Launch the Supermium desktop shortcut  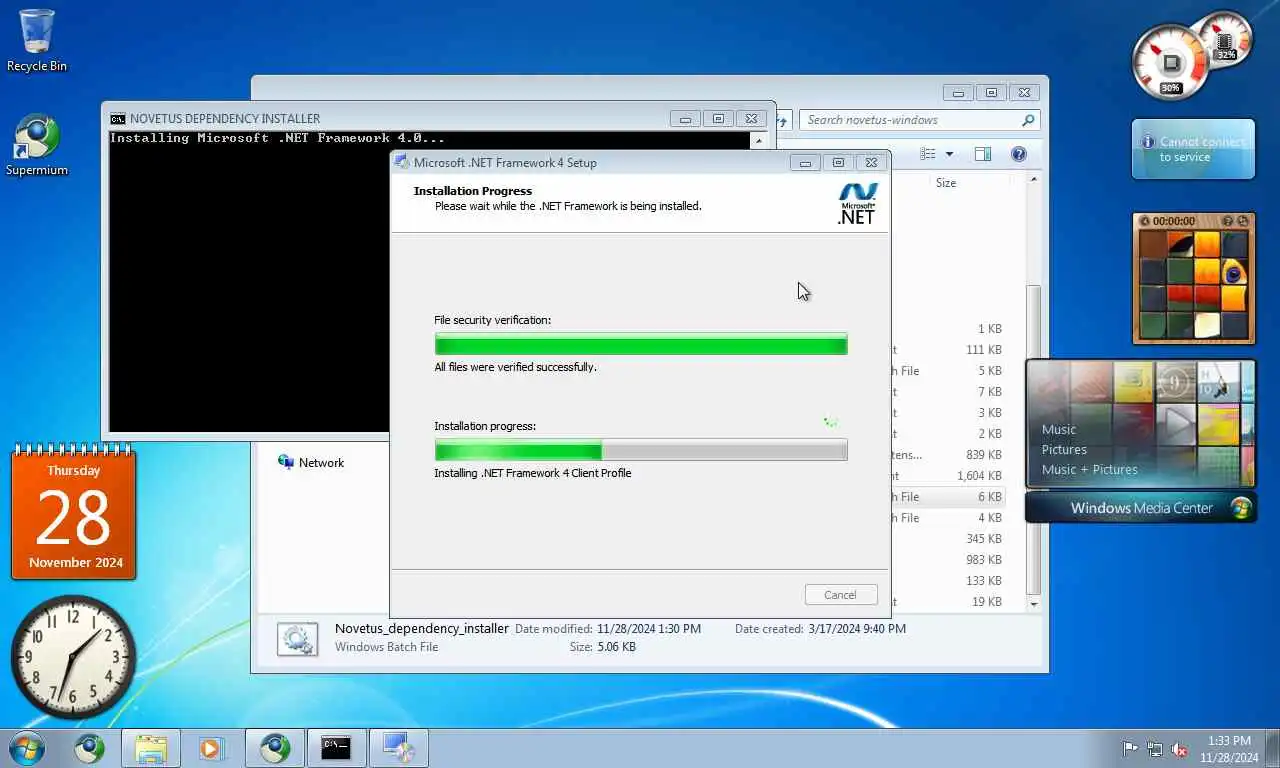[37, 145]
